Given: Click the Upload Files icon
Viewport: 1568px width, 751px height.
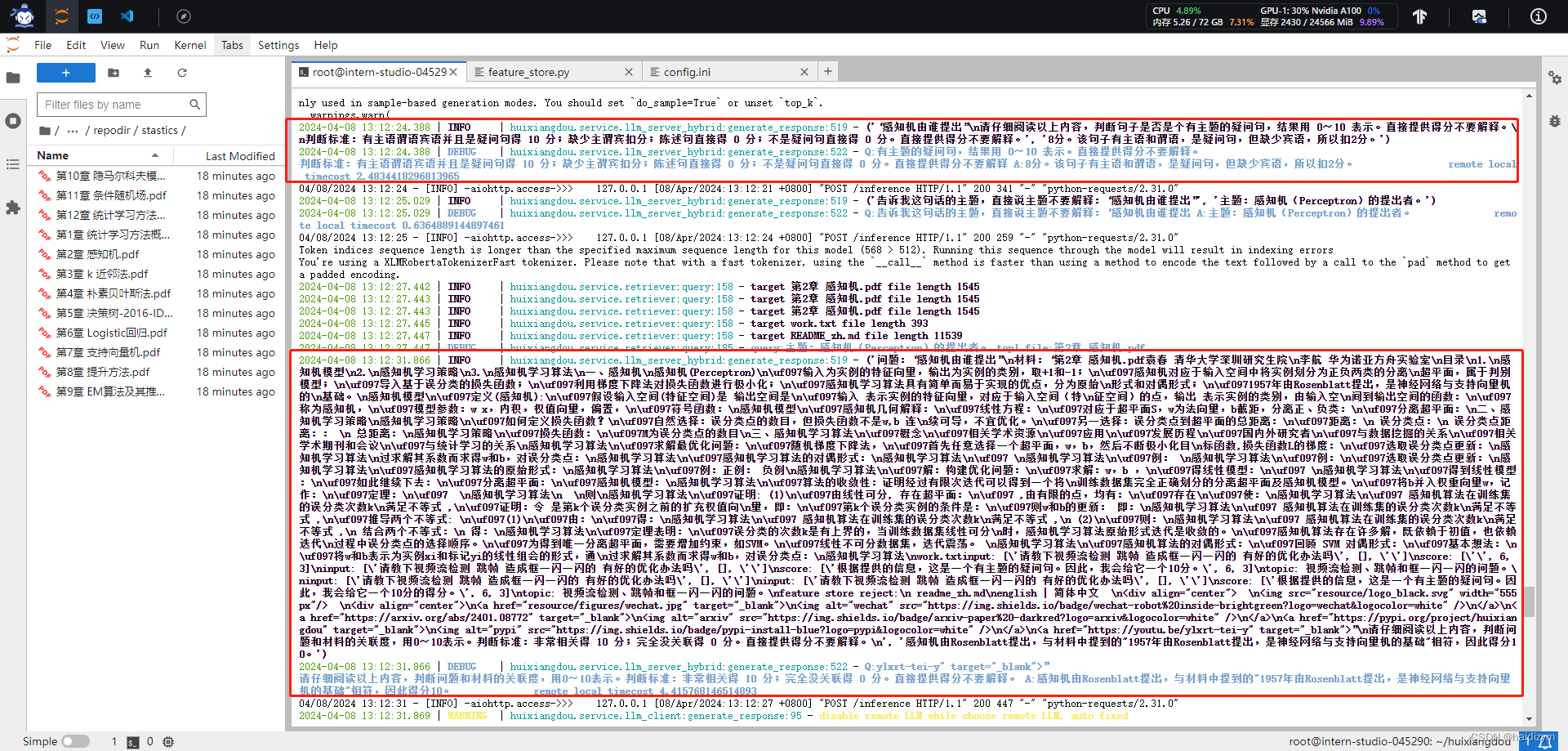Looking at the screenshot, I should click(148, 73).
